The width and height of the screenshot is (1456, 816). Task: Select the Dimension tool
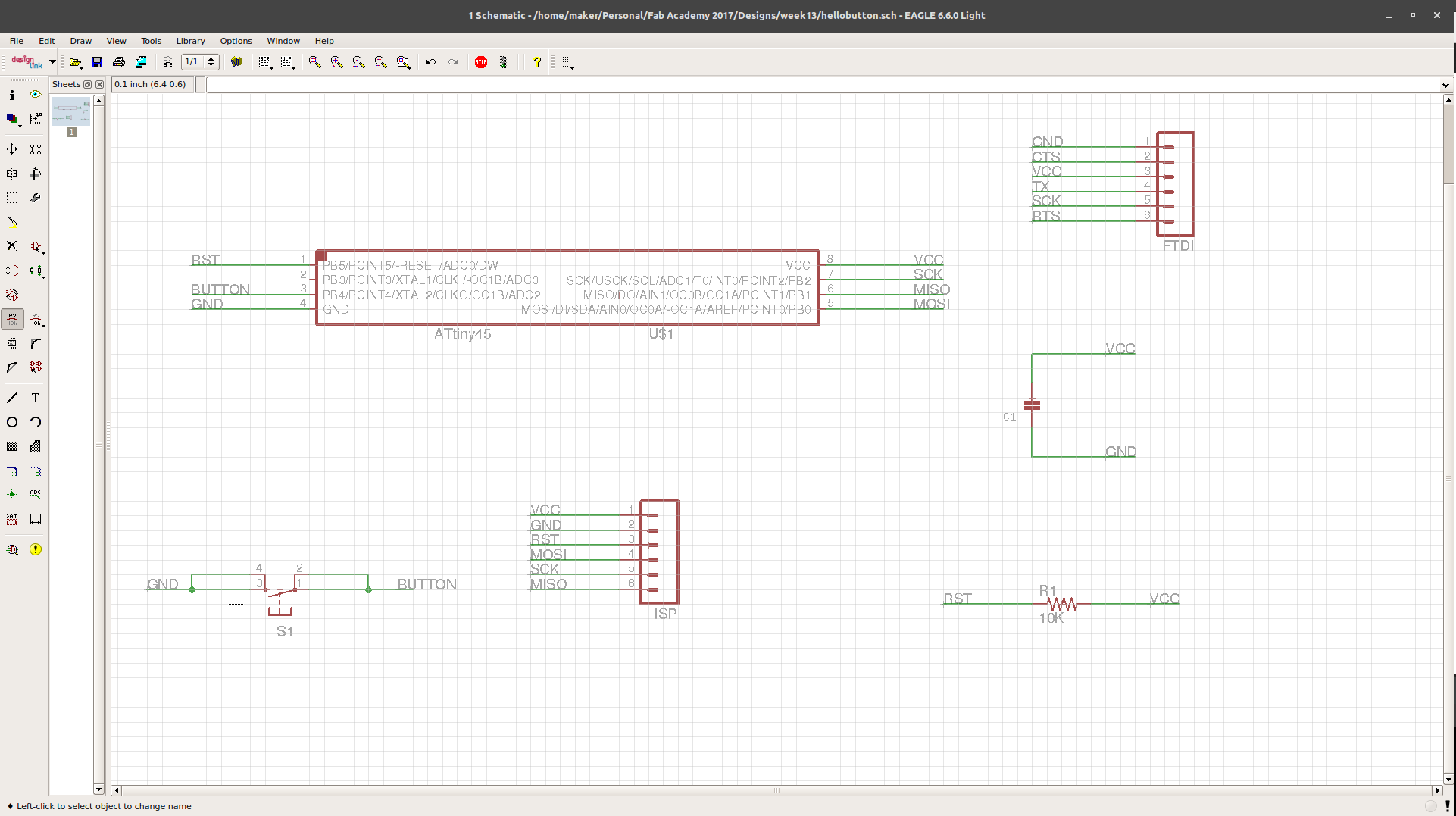point(36,519)
